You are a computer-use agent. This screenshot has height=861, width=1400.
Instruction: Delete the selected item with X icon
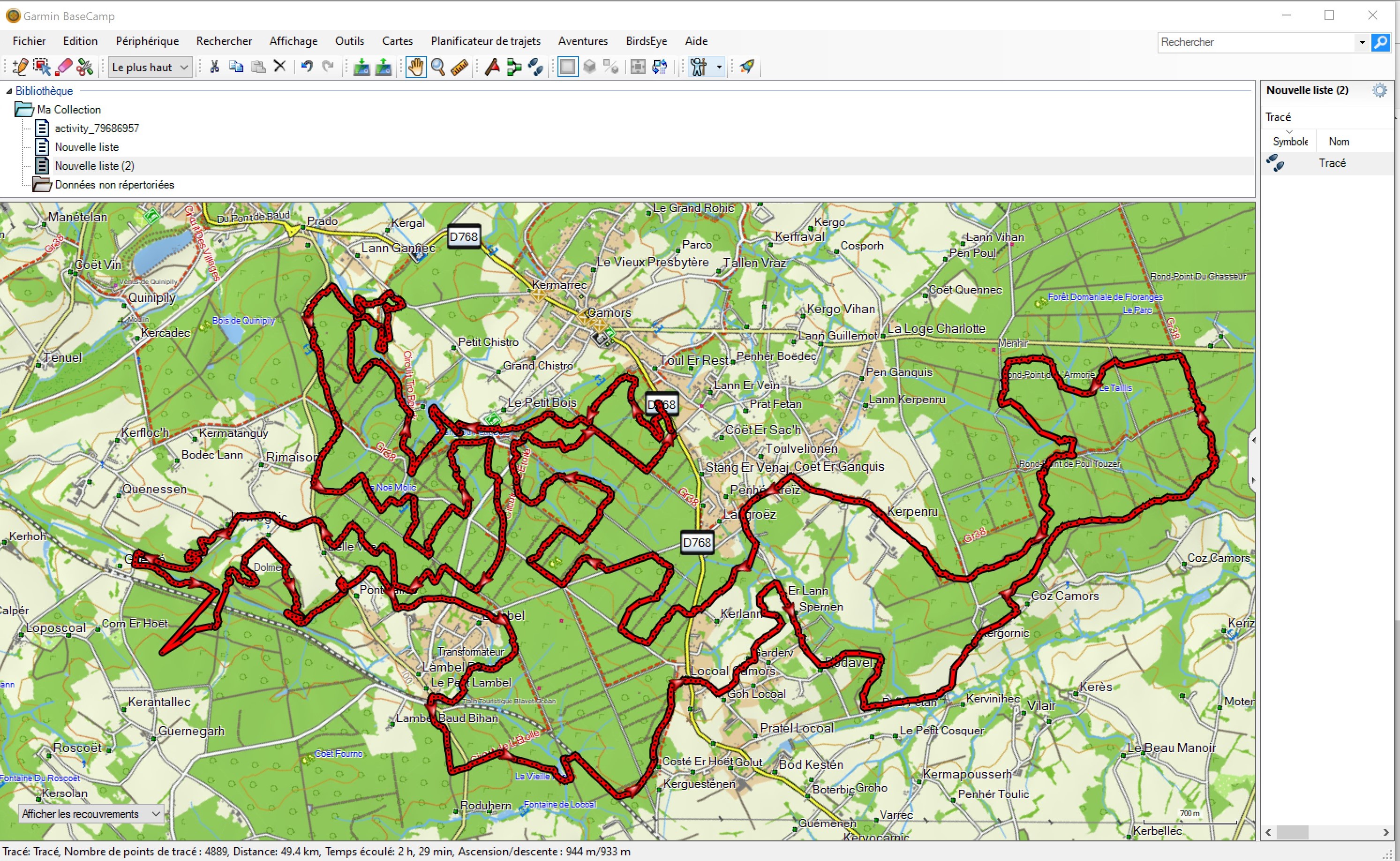[x=279, y=67]
